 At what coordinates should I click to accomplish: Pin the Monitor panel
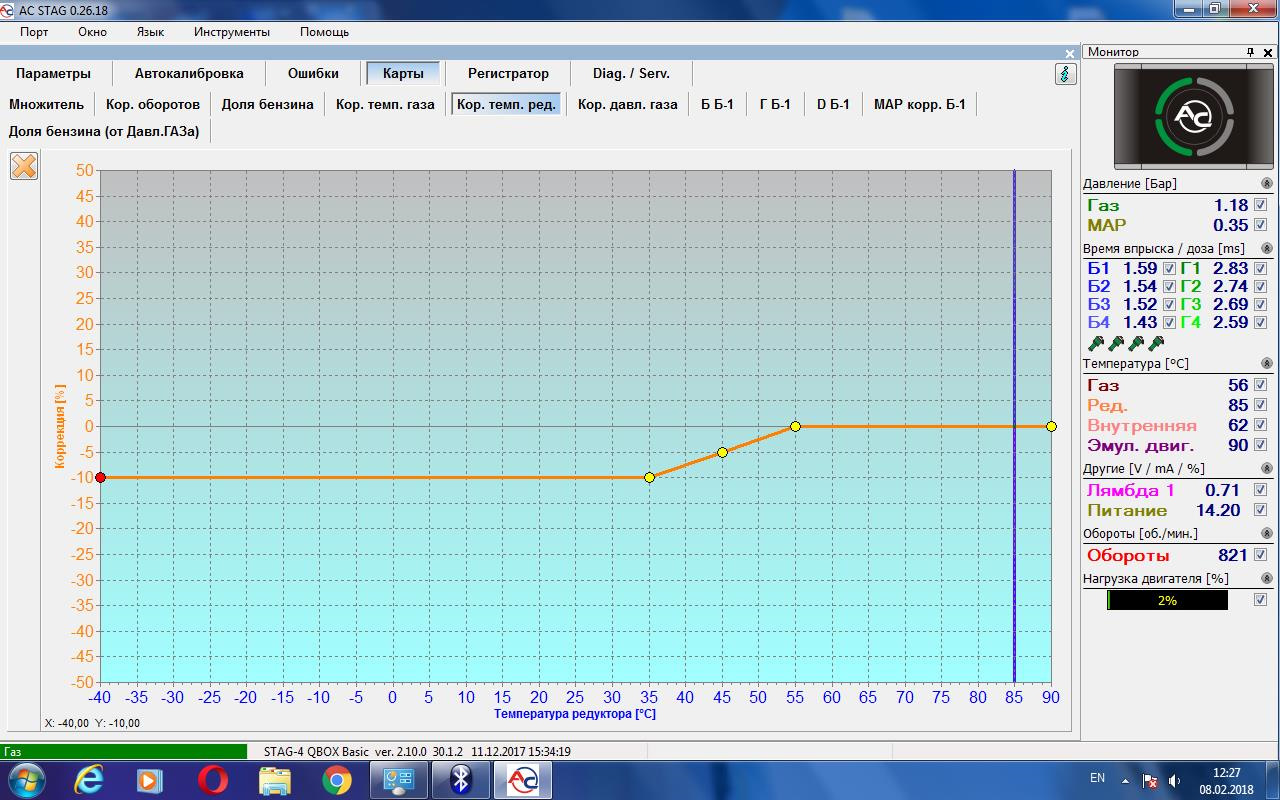1250,52
